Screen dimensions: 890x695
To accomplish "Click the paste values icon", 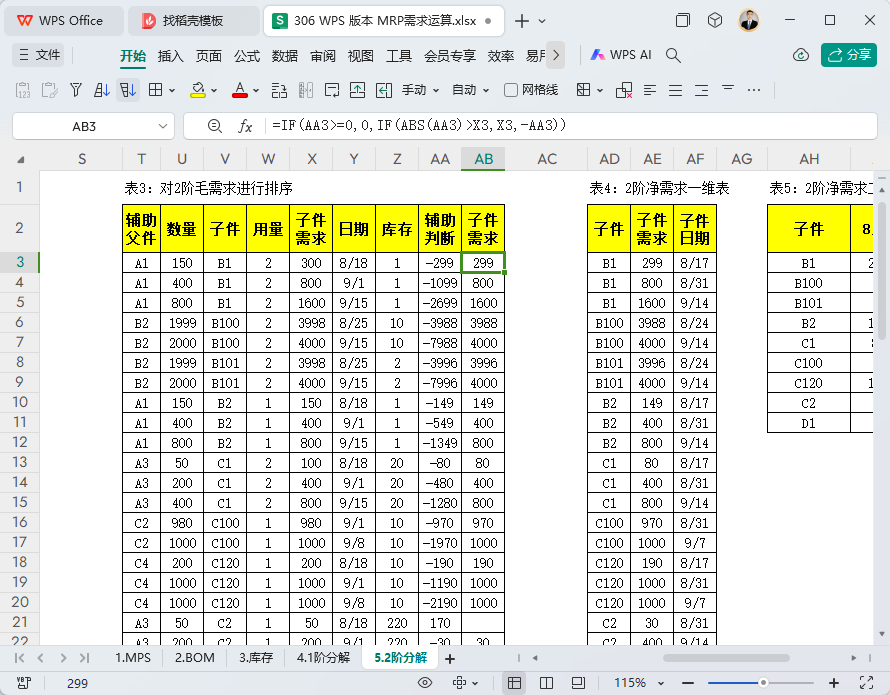I will [23, 90].
